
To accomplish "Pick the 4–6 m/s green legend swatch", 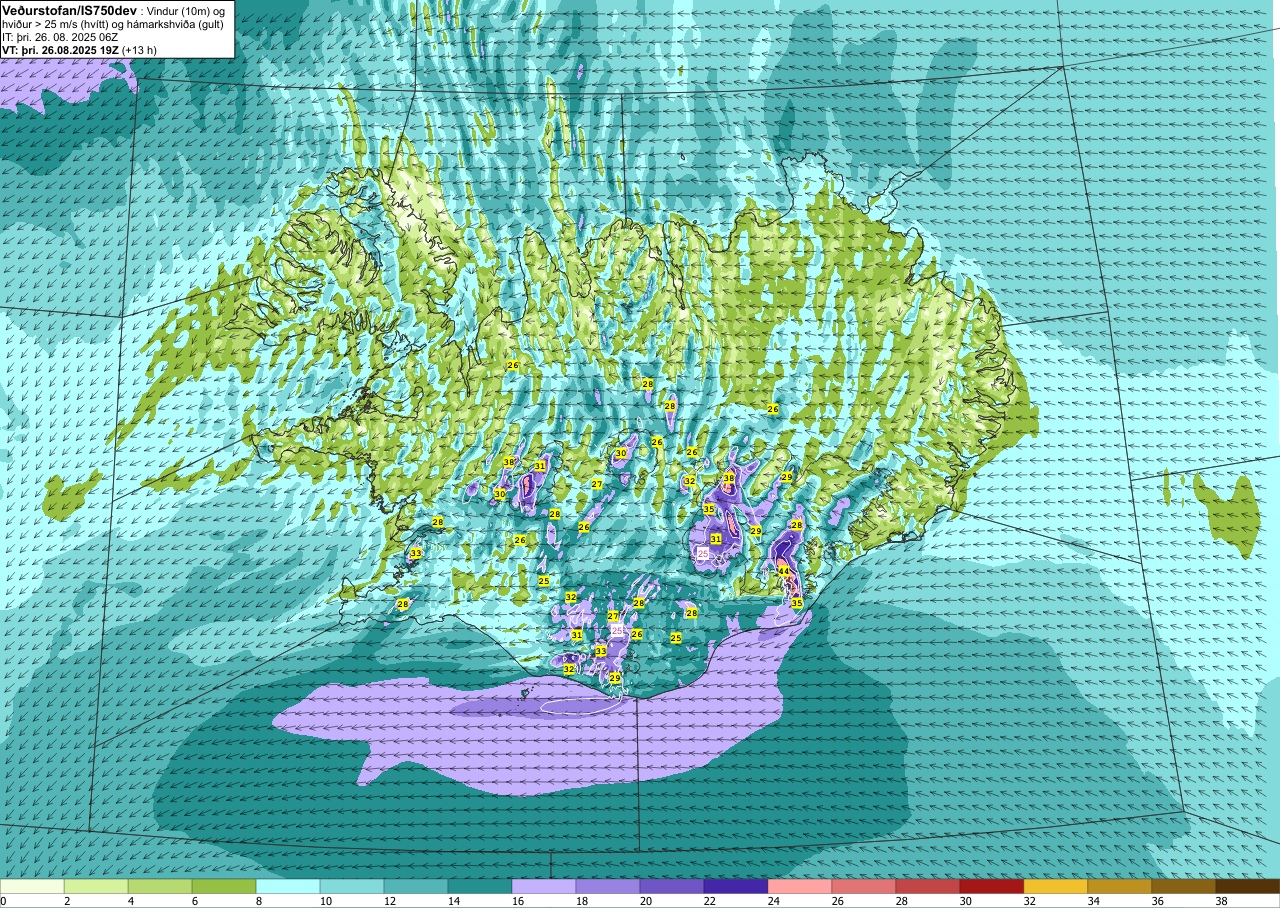I will (160, 886).
